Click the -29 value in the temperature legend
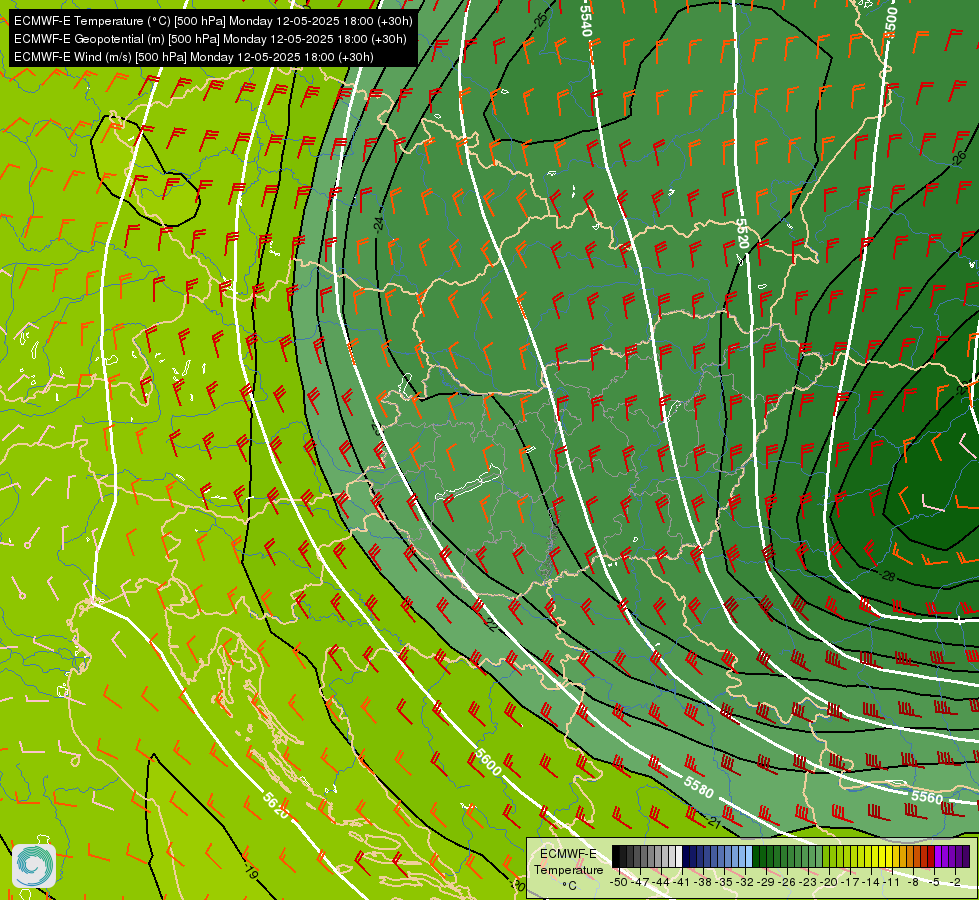The width and height of the screenshot is (979, 900). coord(767,882)
